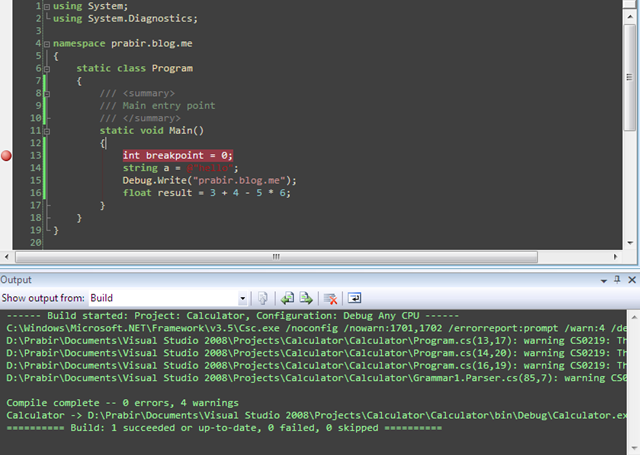The image size is (640, 455).
Task: Clear all Output text
Action: click(330, 298)
